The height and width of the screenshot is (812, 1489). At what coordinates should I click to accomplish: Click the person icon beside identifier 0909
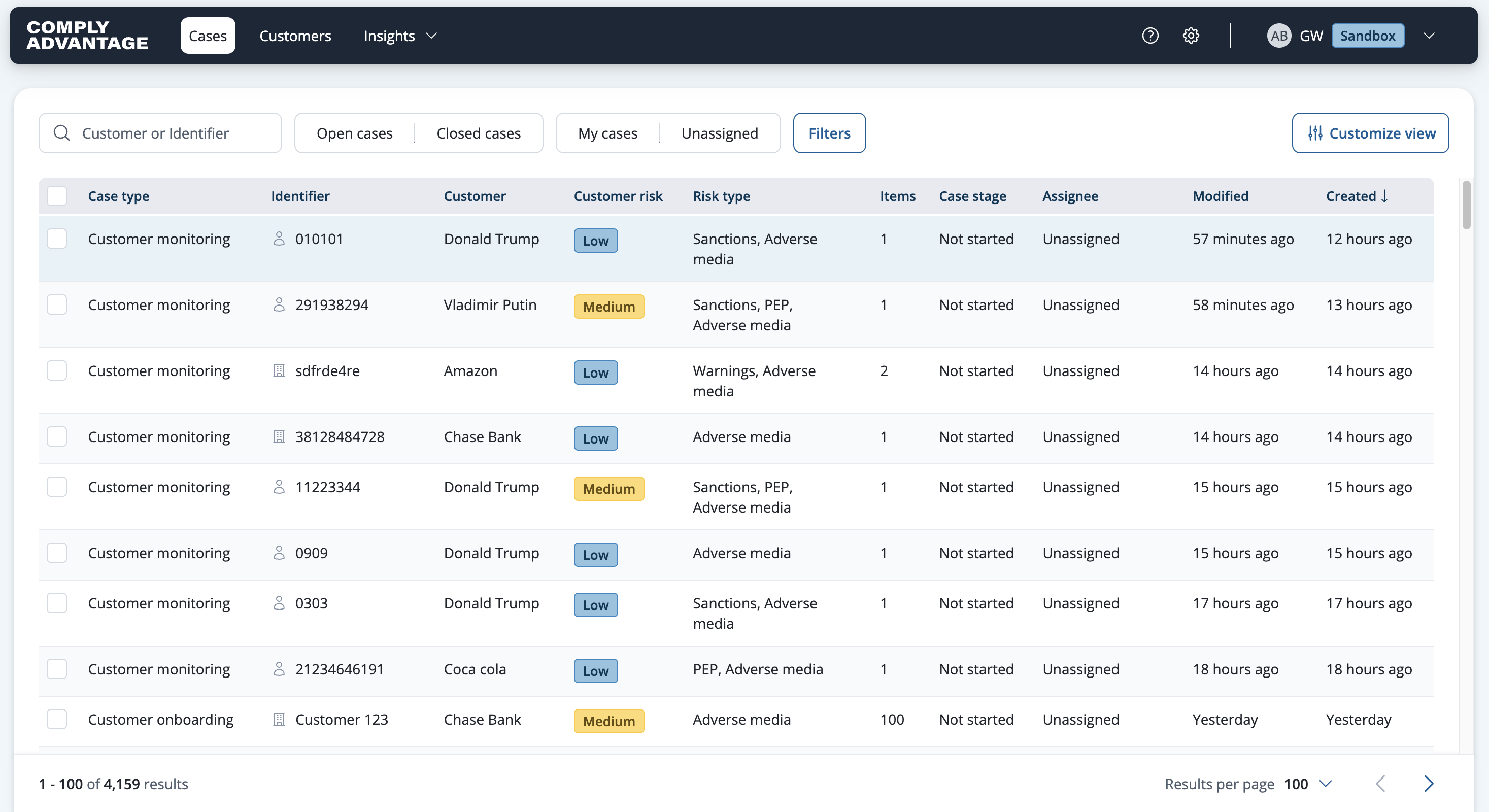click(x=279, y=553)
